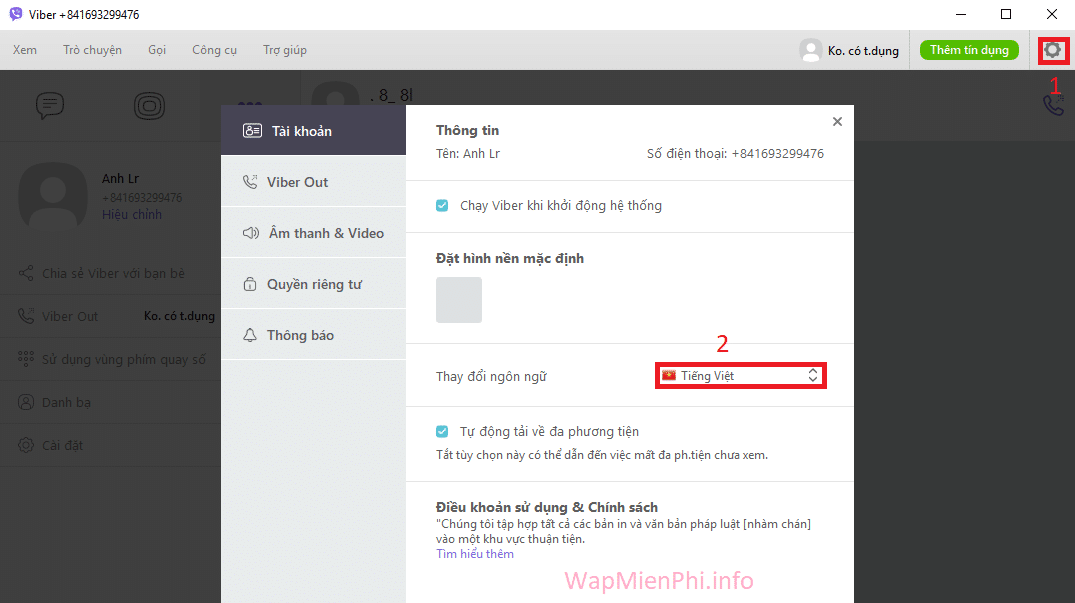The width and height of the screenshot is (1075, 603).
Task: Click the Ko. có t.dụng label in top bar
Action: click(863, 51)
